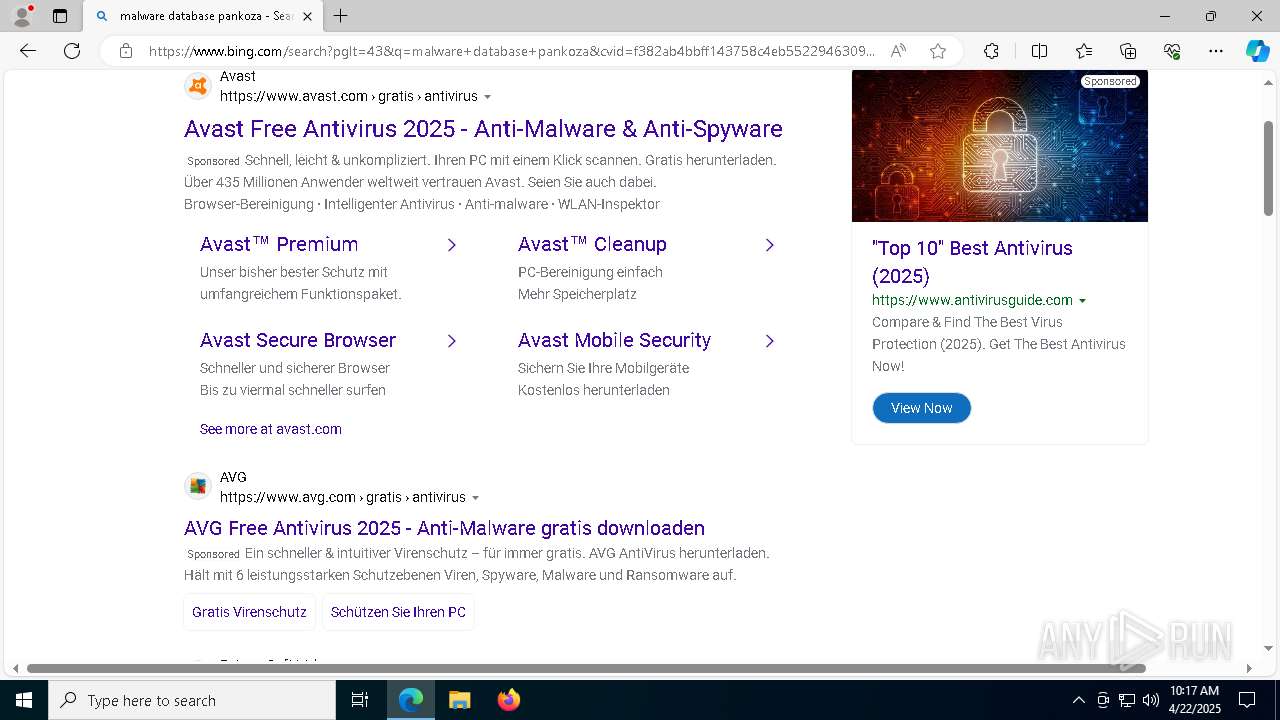
Task: Launch Firefox from taskbar
Action: (x=508, y=700)
